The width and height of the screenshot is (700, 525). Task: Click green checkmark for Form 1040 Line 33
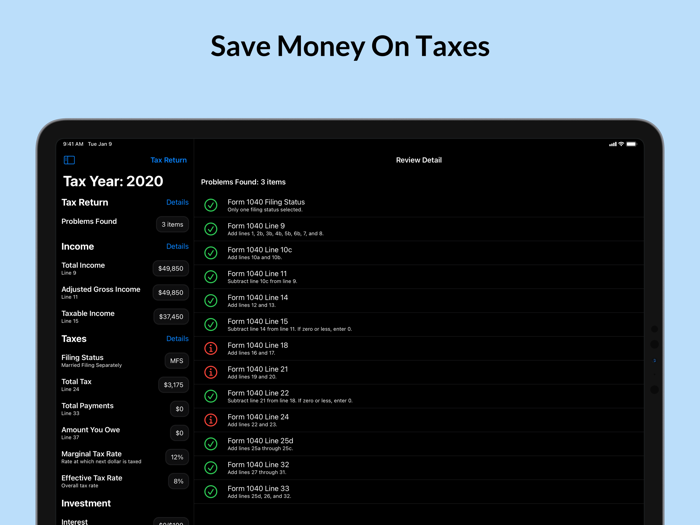[211, 492]
